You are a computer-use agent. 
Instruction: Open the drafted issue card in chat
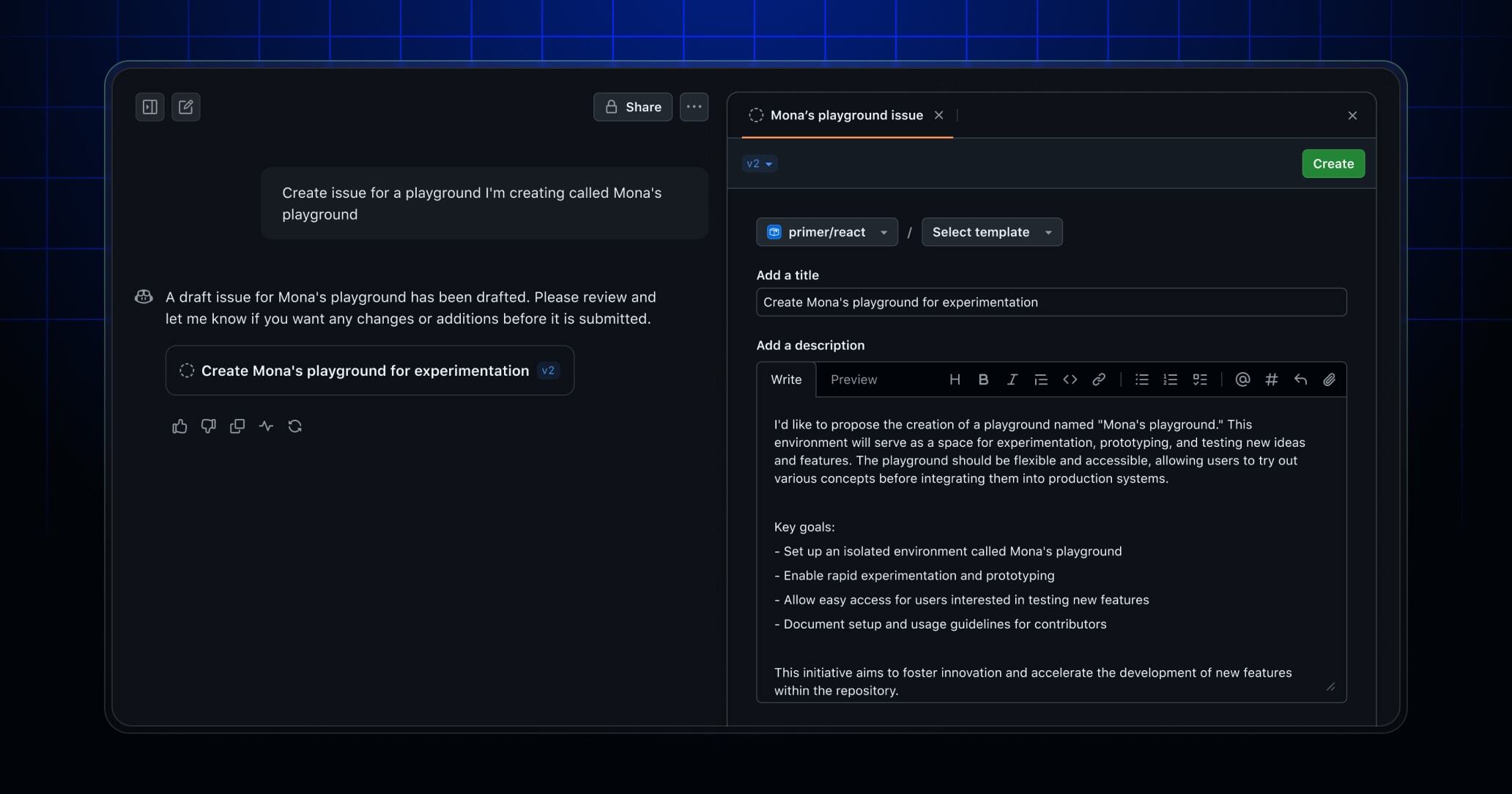(370, 371)
